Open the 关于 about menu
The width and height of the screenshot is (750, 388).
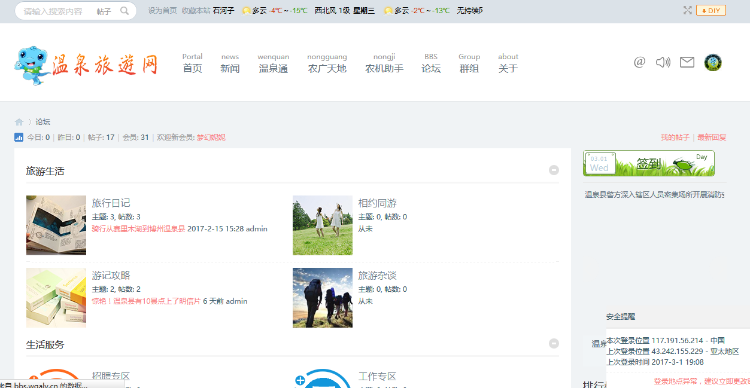508,63
